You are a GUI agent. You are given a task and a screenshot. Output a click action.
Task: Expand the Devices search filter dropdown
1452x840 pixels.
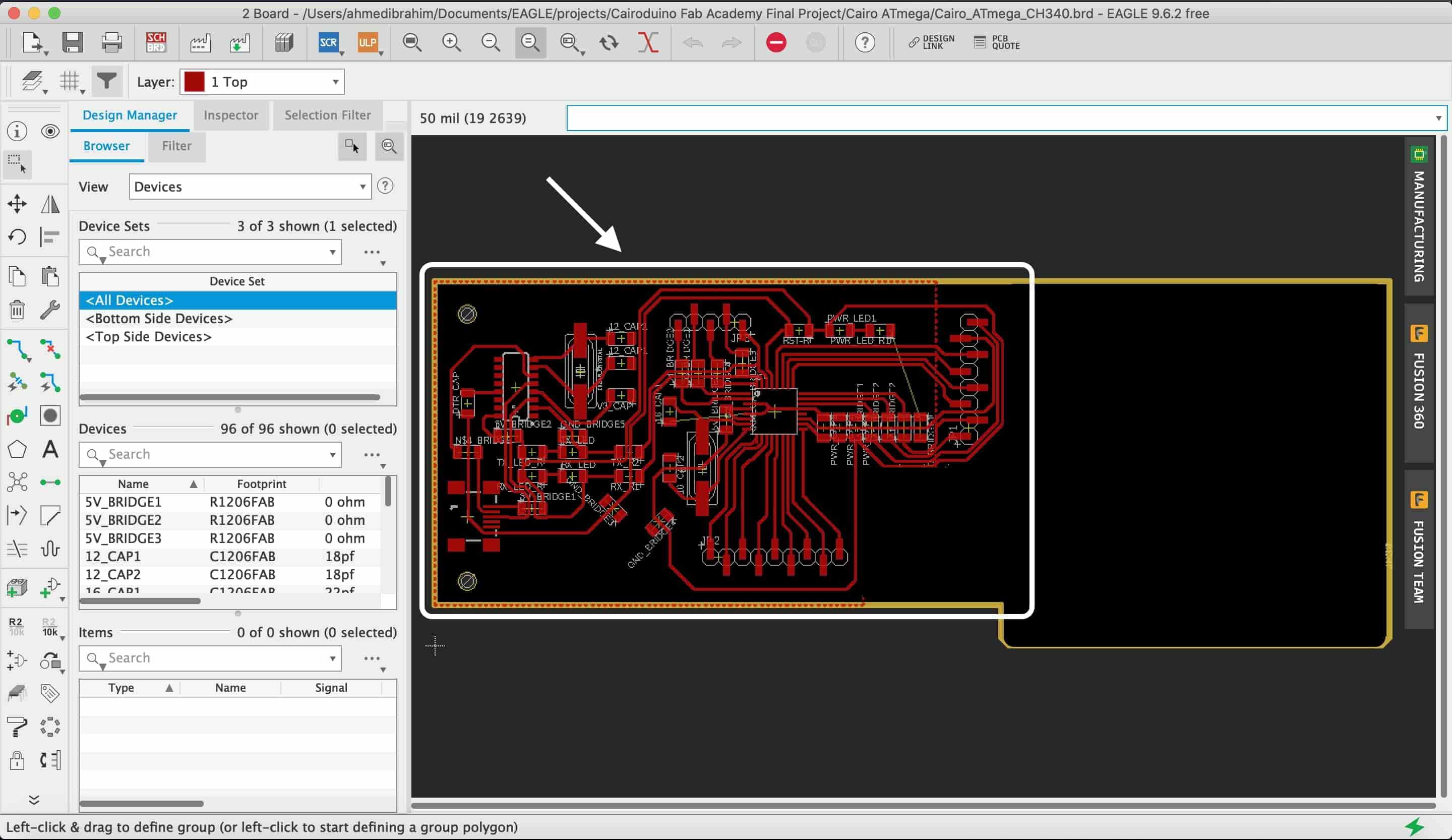point(331,455)
